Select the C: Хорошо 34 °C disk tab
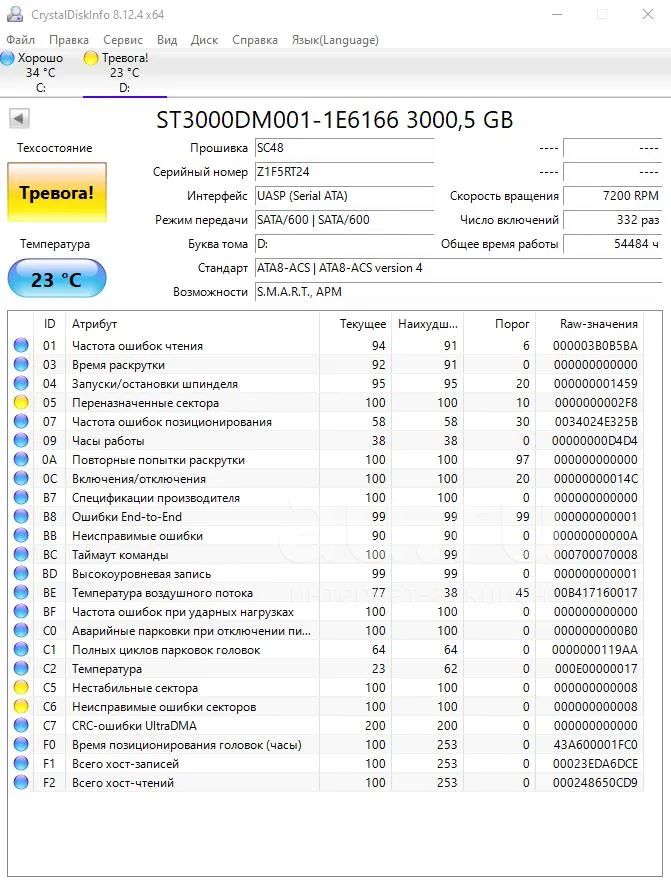671x883 pixels. [41, 73]
